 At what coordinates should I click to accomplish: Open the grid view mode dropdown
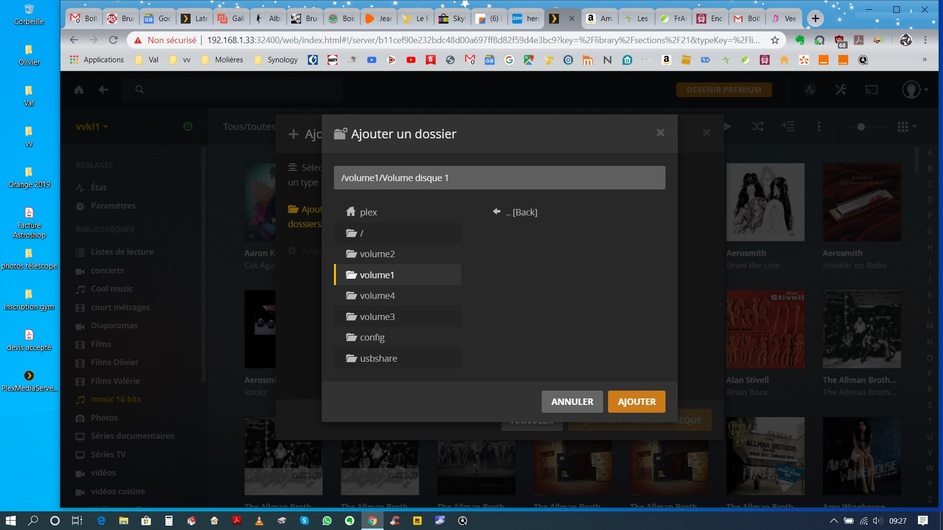tap(907, 126)
